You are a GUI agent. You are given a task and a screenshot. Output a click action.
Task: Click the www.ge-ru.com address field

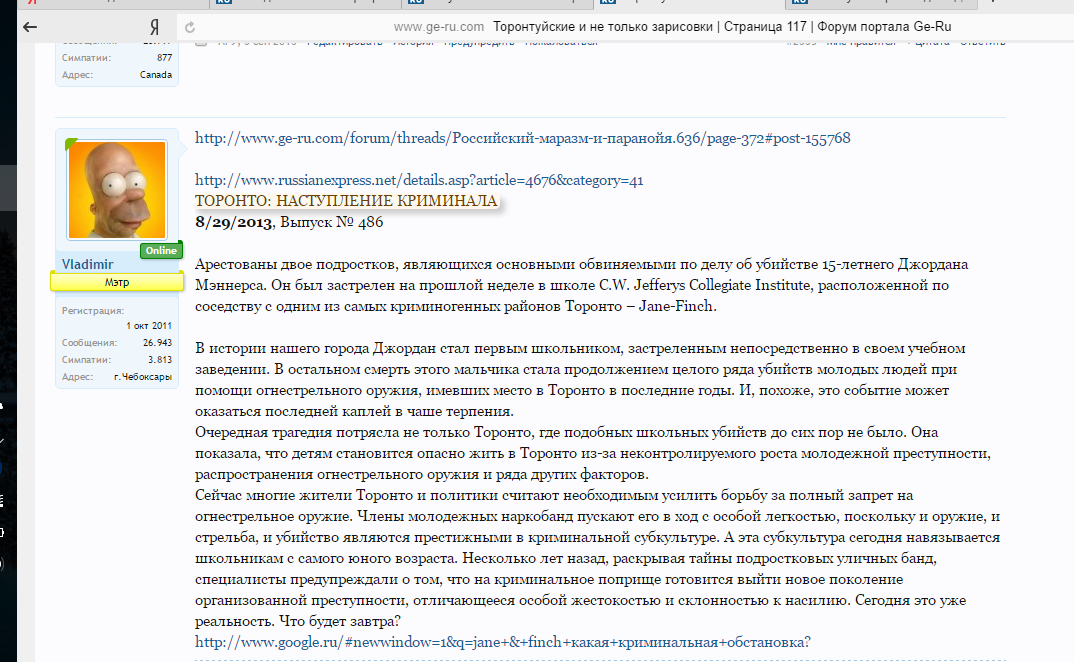(x=438, y=26)
